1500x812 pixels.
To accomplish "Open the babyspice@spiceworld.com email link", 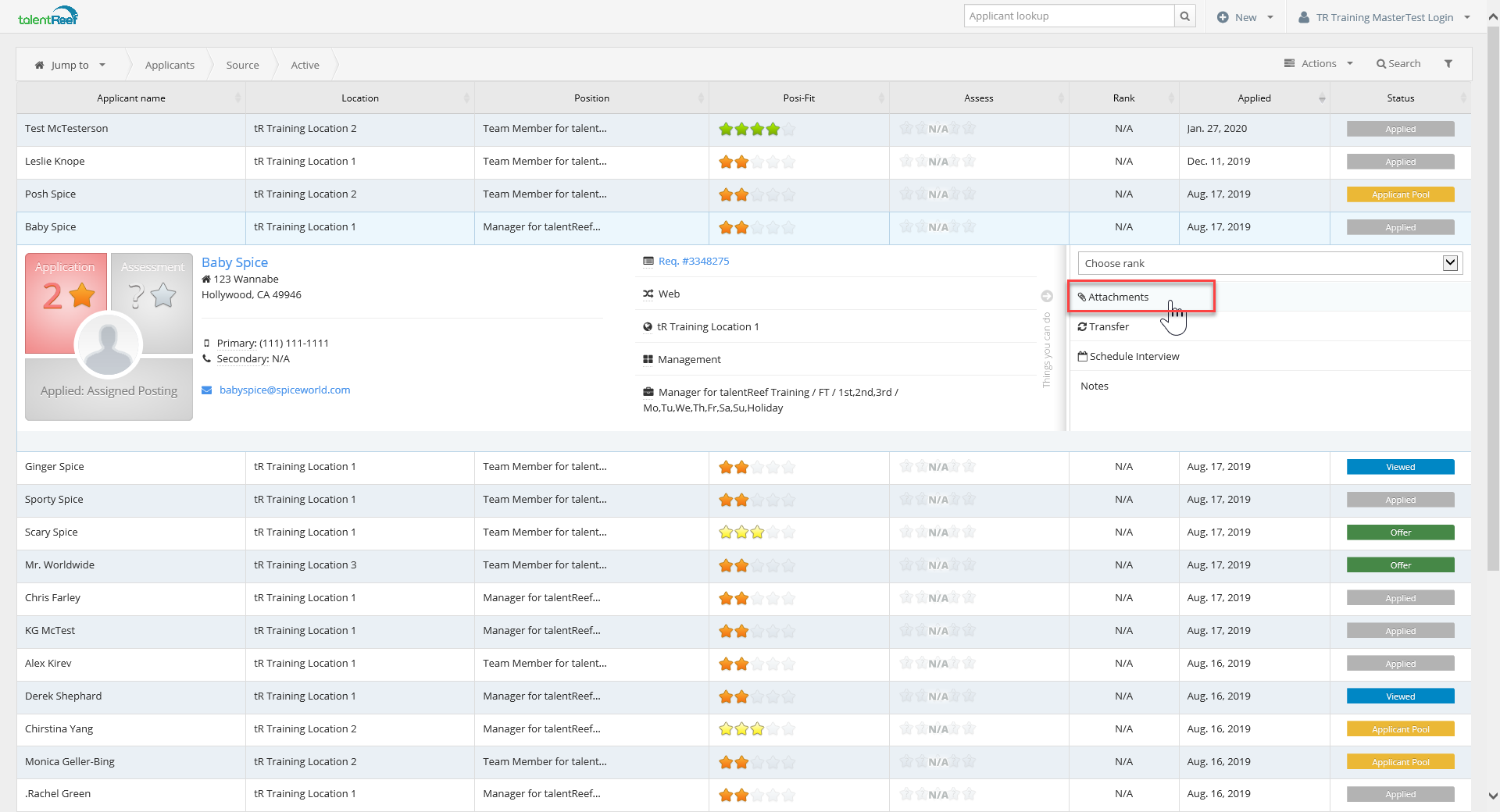I will click(x=284, y=390).
